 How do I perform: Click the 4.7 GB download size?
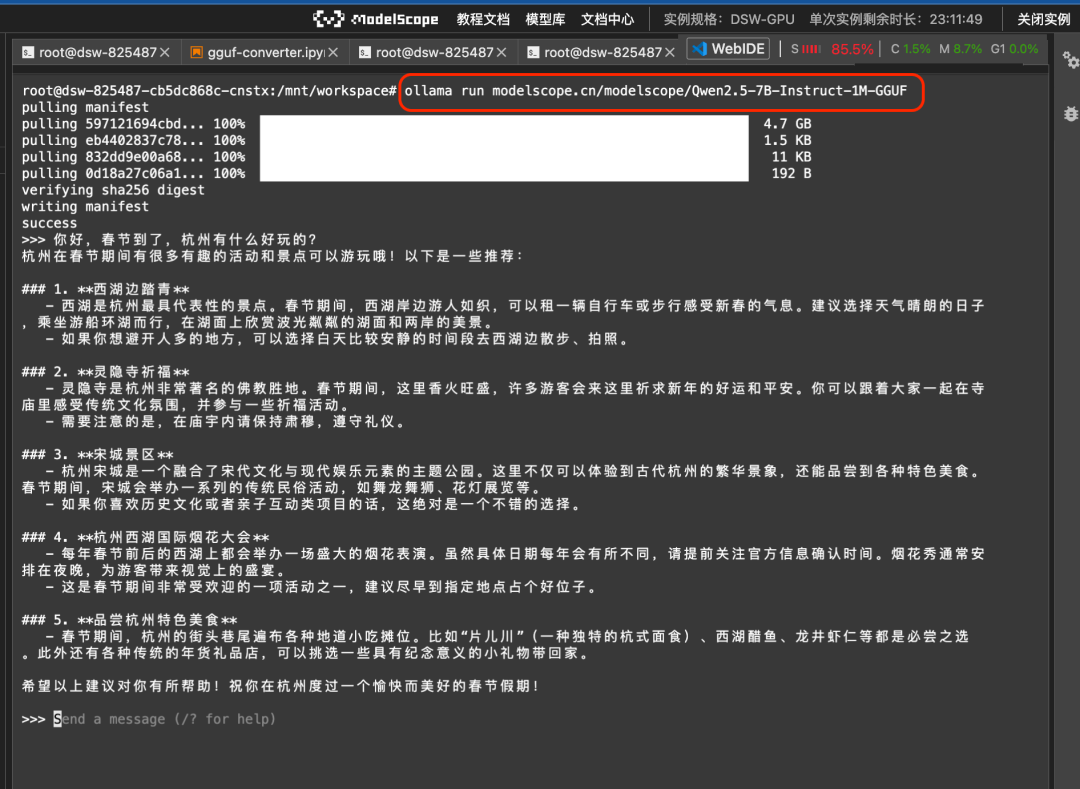tap(787, 124)
